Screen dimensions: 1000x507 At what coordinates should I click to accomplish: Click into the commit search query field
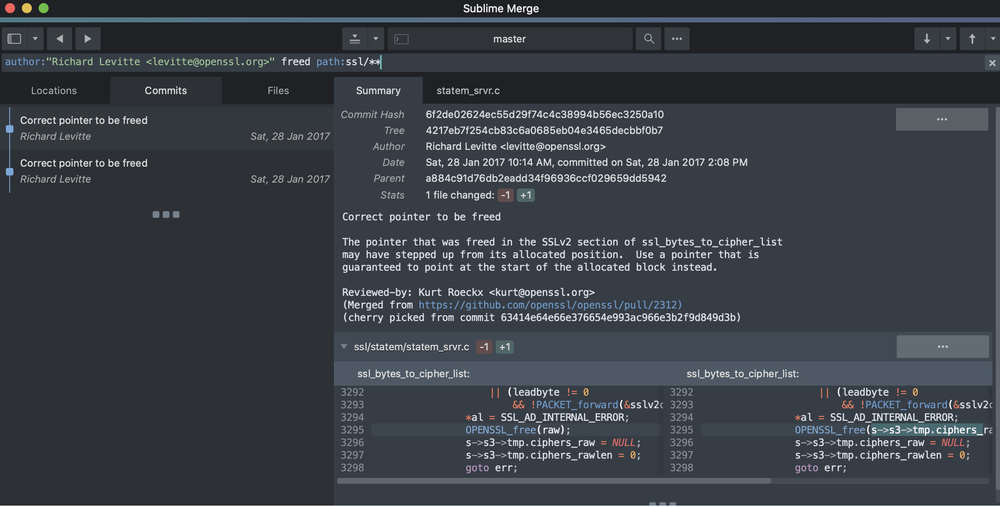click(x=600, y=63)
